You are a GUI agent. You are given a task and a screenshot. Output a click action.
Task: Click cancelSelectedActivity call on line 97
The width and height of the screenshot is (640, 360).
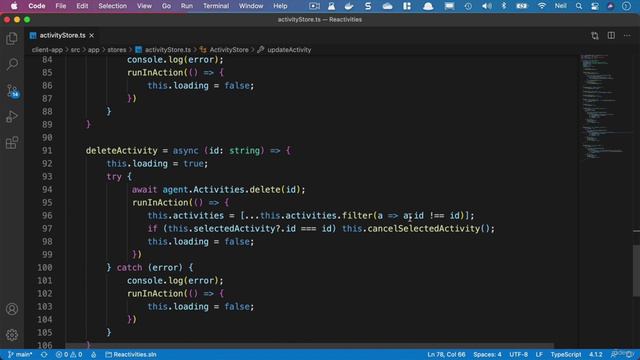424,229
